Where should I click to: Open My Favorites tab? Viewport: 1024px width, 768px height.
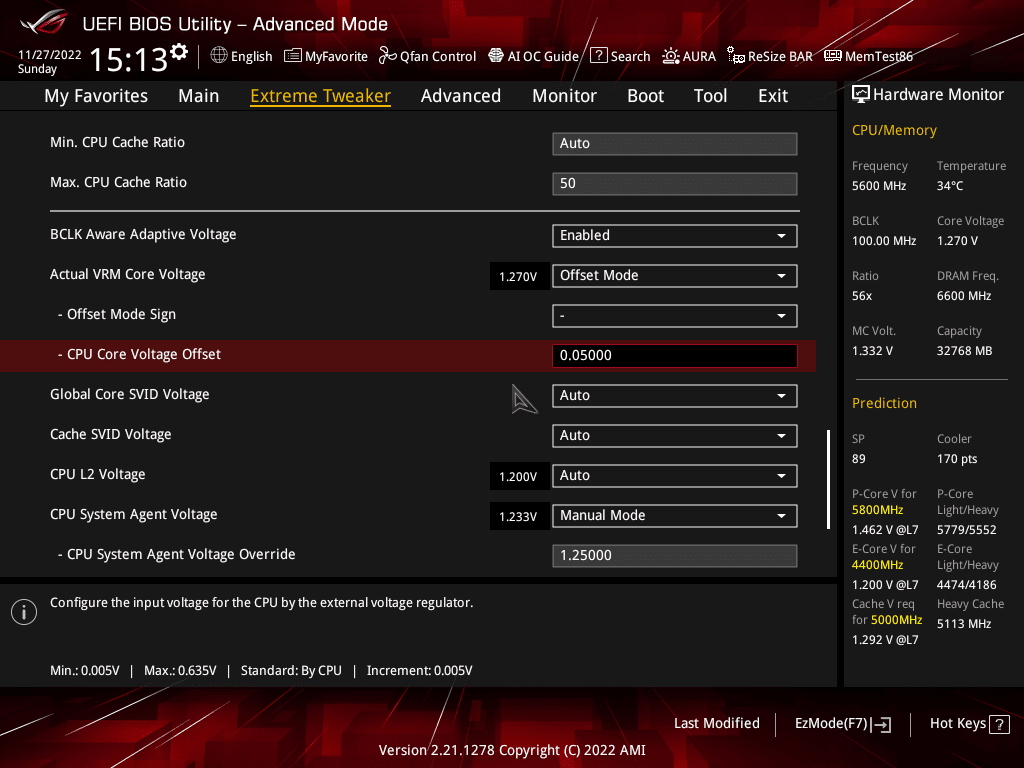click(x=96, y=96)
